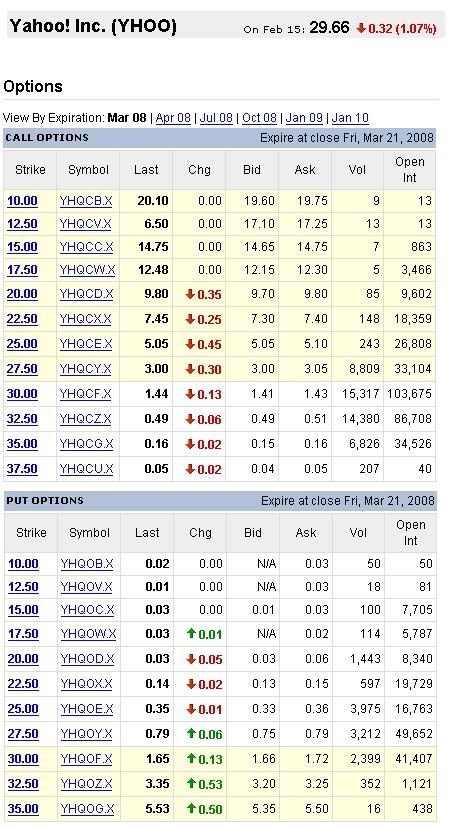This screenshot has width=453, height=829.
Task: Click call strike price 30.00 link
Action: [22, 394]
